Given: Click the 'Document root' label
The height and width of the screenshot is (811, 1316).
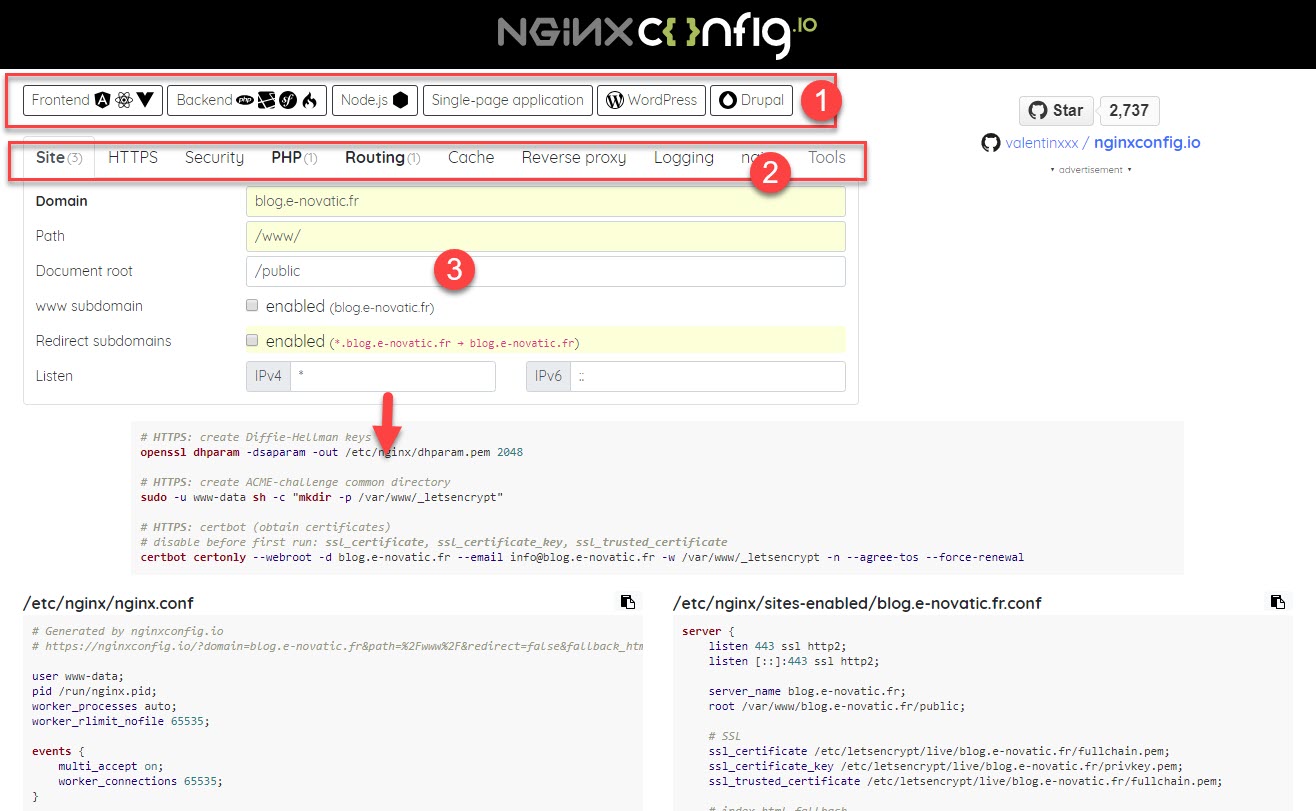Looking at the screenshot, I should click(84, 271).
